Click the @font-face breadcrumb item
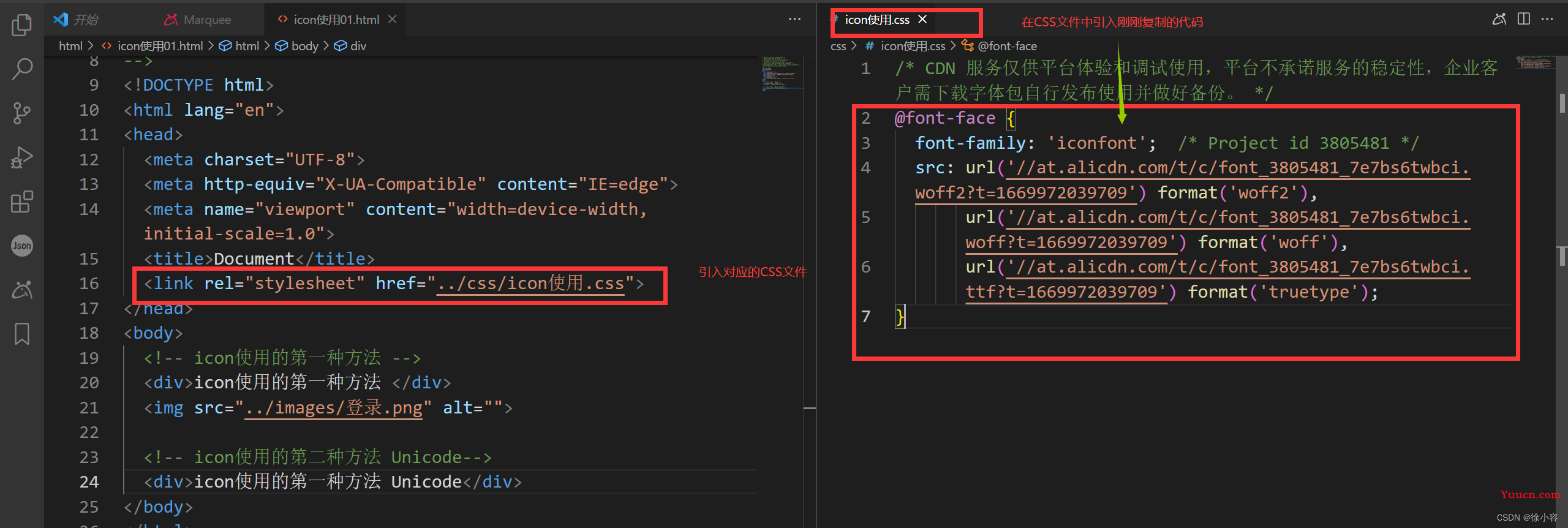The image size is (1568, 528). click(x=1000, y=46)
